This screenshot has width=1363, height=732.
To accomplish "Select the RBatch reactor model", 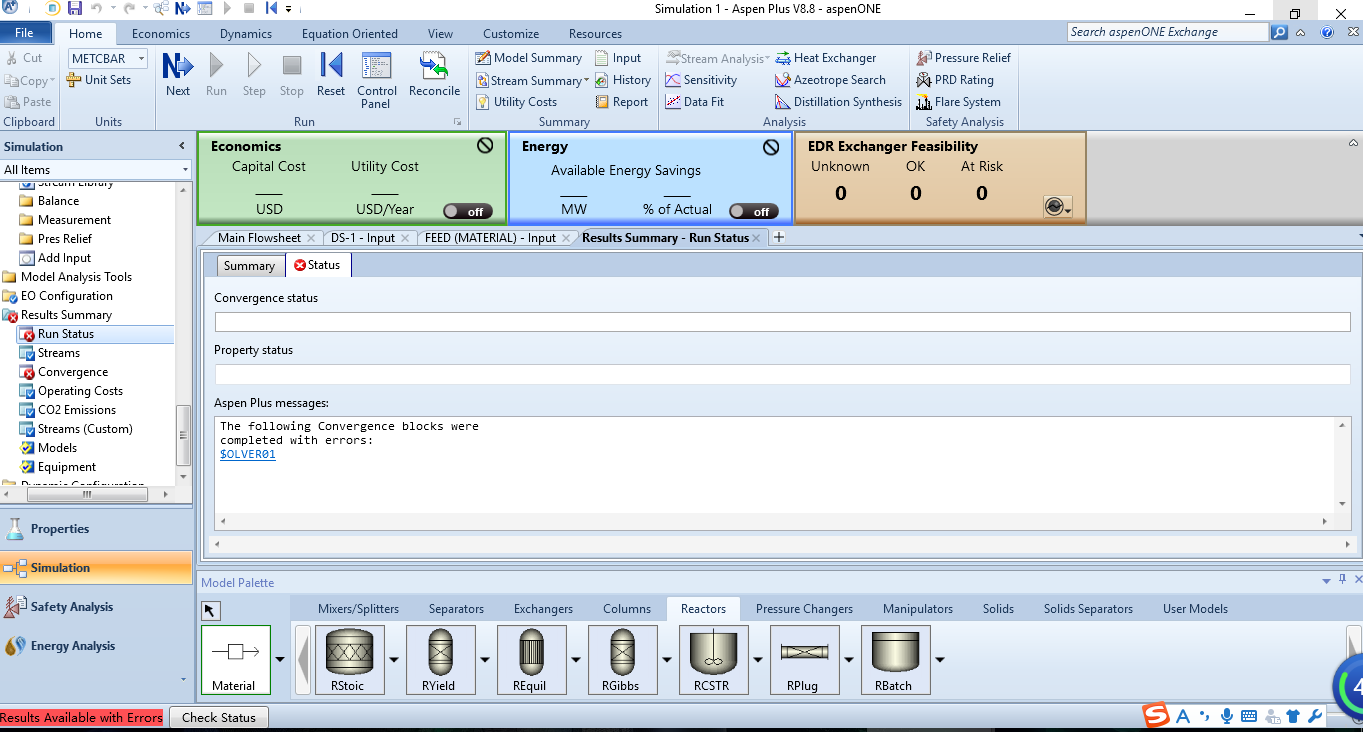I will point(895,660).
